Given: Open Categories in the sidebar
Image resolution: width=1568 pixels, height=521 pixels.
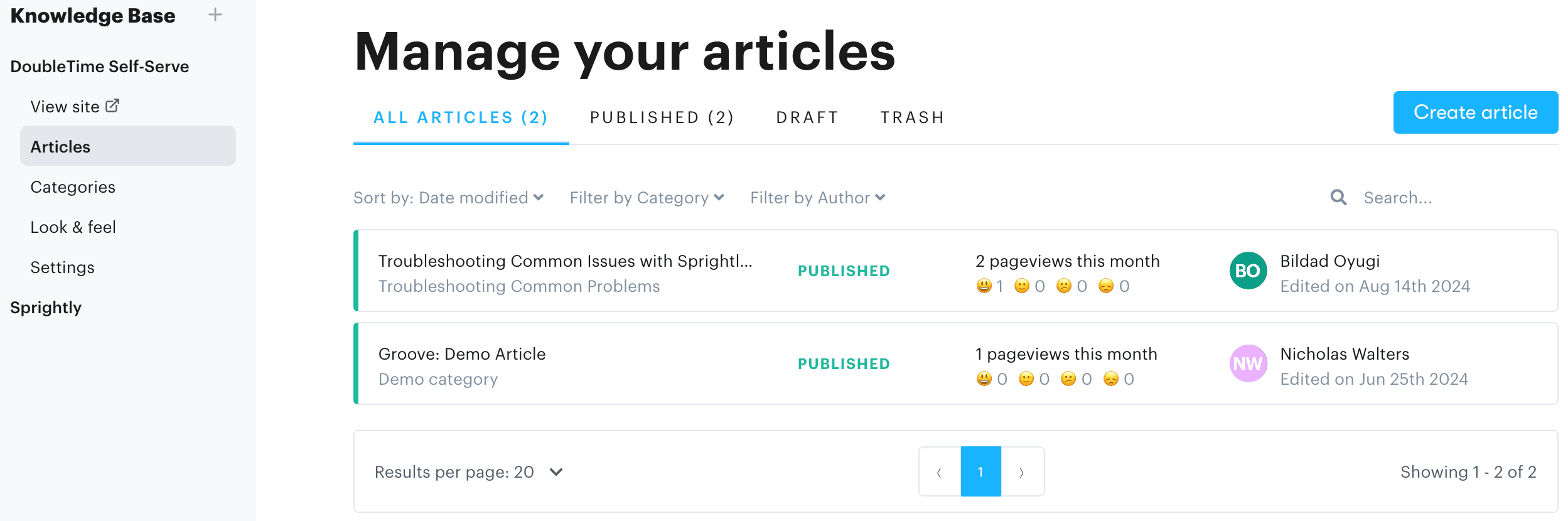Looking at the screenshot, I should [73, 186].
